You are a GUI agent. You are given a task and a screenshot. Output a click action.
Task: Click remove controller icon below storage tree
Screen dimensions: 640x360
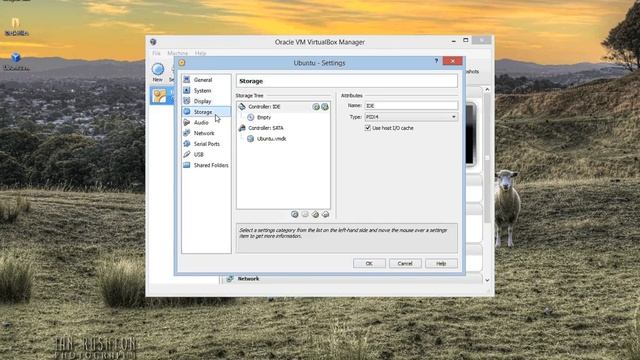(305, 214)
